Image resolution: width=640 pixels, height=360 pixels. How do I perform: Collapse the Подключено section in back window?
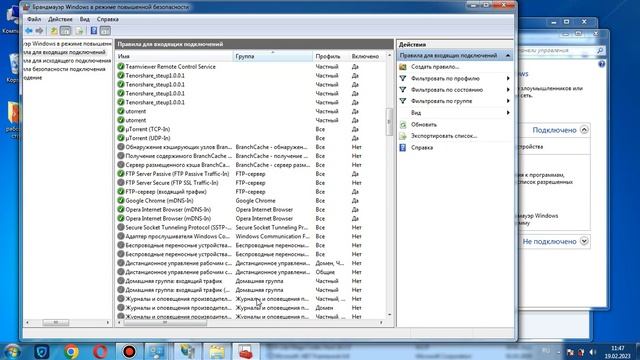[584, 130]
